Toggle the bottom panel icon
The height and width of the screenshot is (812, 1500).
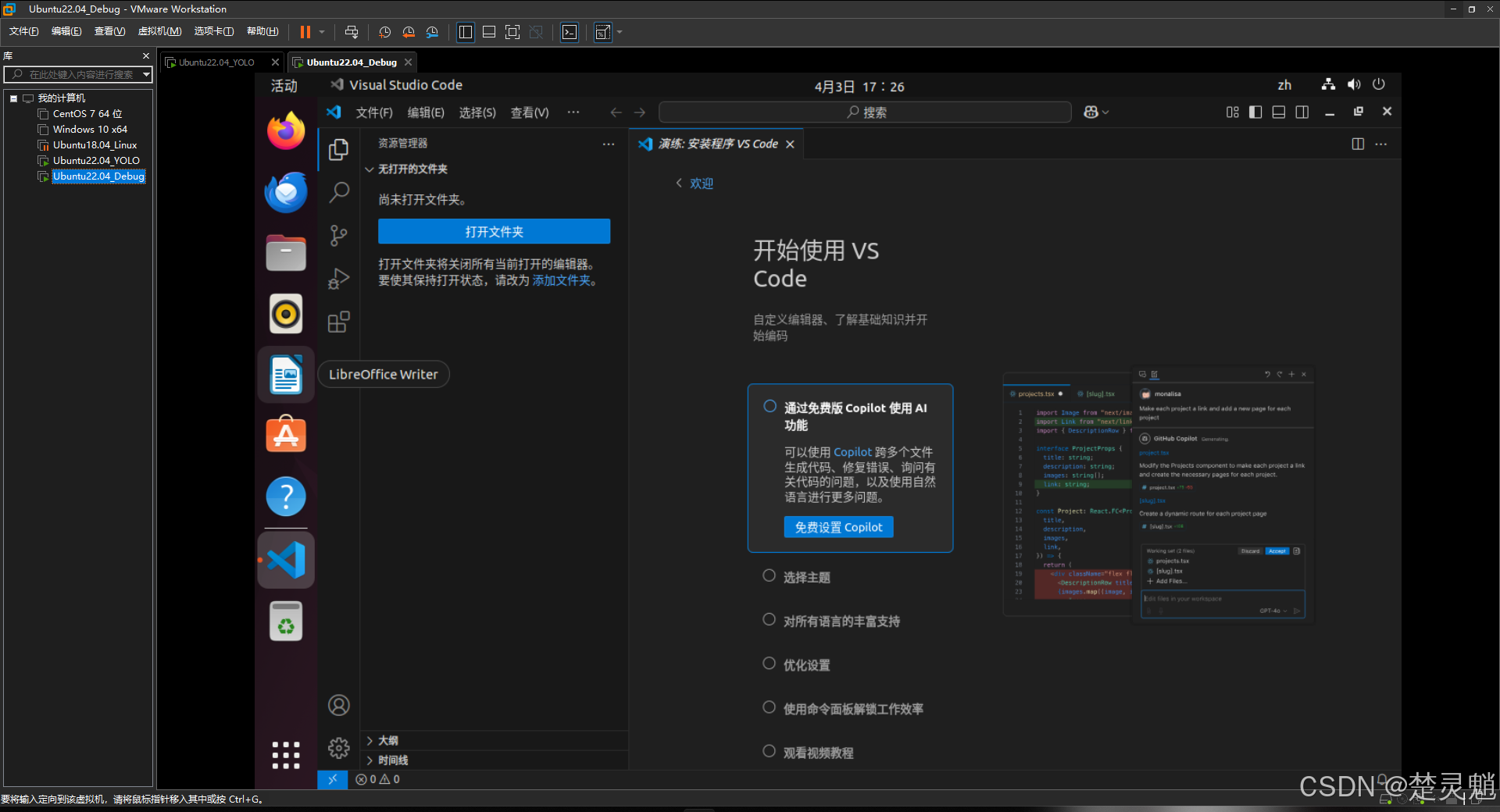pos(1279,112)
